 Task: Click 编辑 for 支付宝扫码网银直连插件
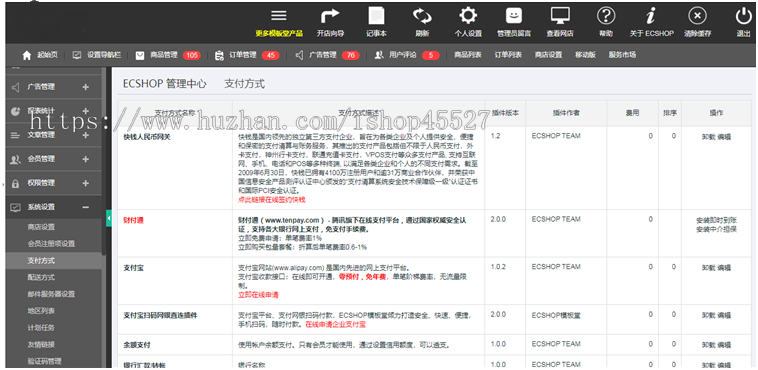724,315
